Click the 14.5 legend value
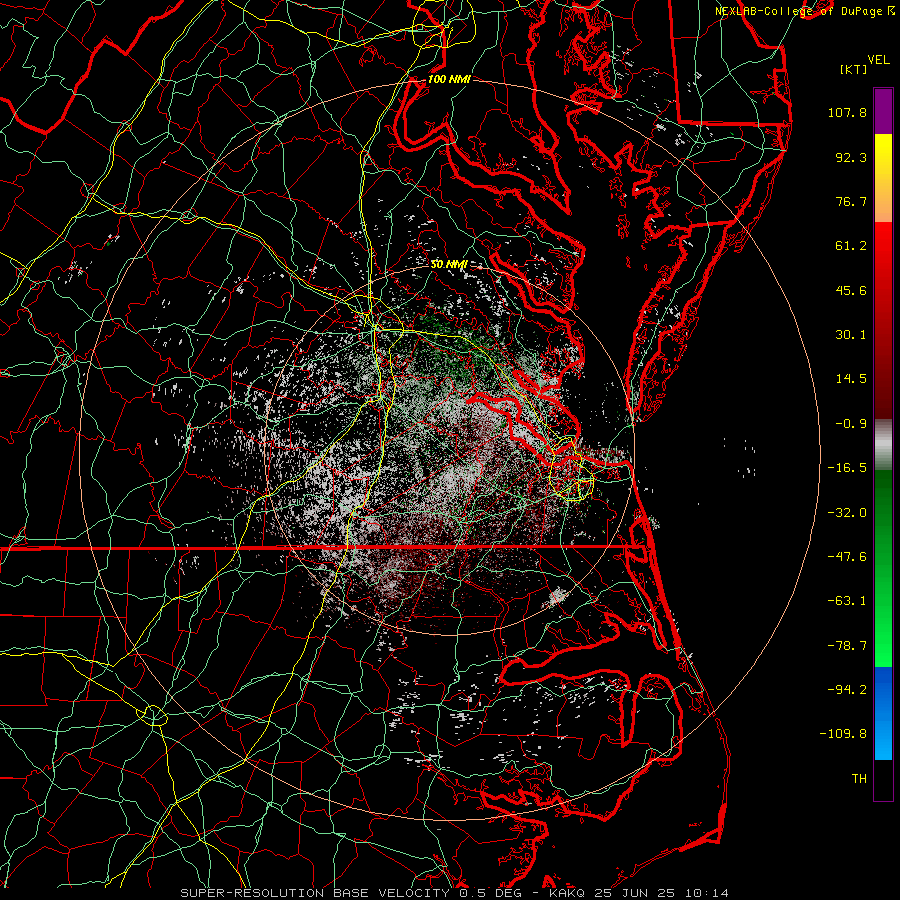 [x=851, y=379]
